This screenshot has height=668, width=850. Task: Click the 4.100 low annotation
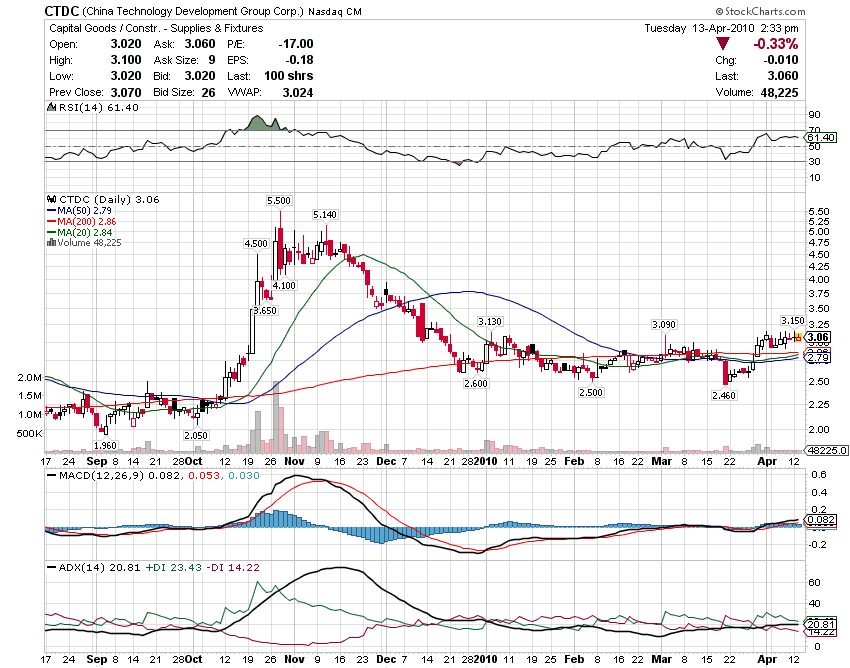[284, 285]
